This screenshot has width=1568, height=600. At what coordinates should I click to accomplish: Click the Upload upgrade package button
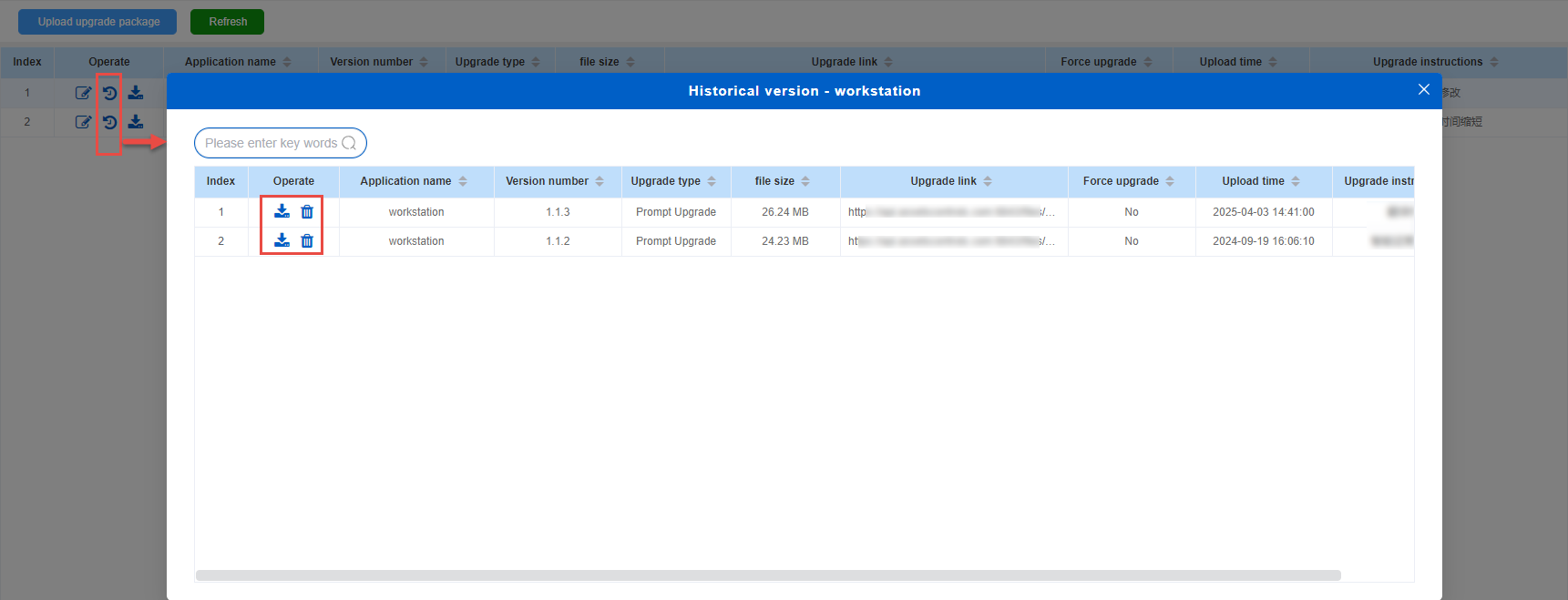coord(98,22)
